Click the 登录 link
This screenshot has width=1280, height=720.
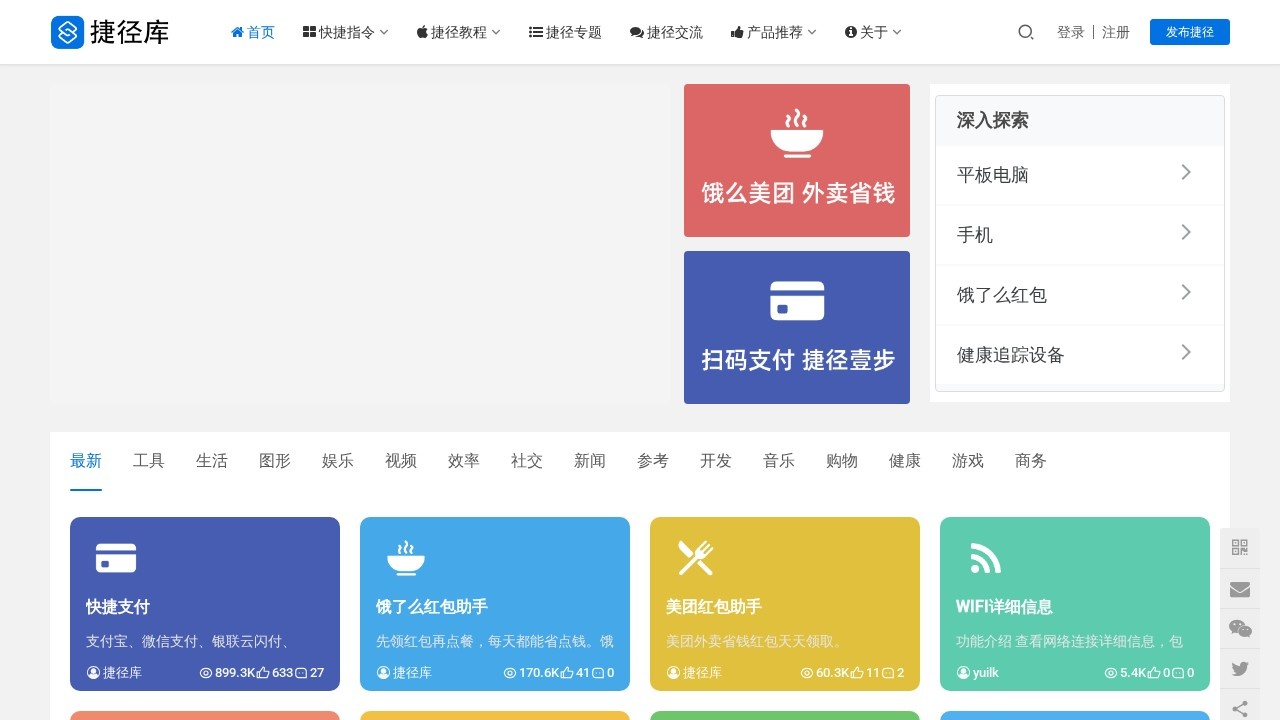tap(1071, 32)
